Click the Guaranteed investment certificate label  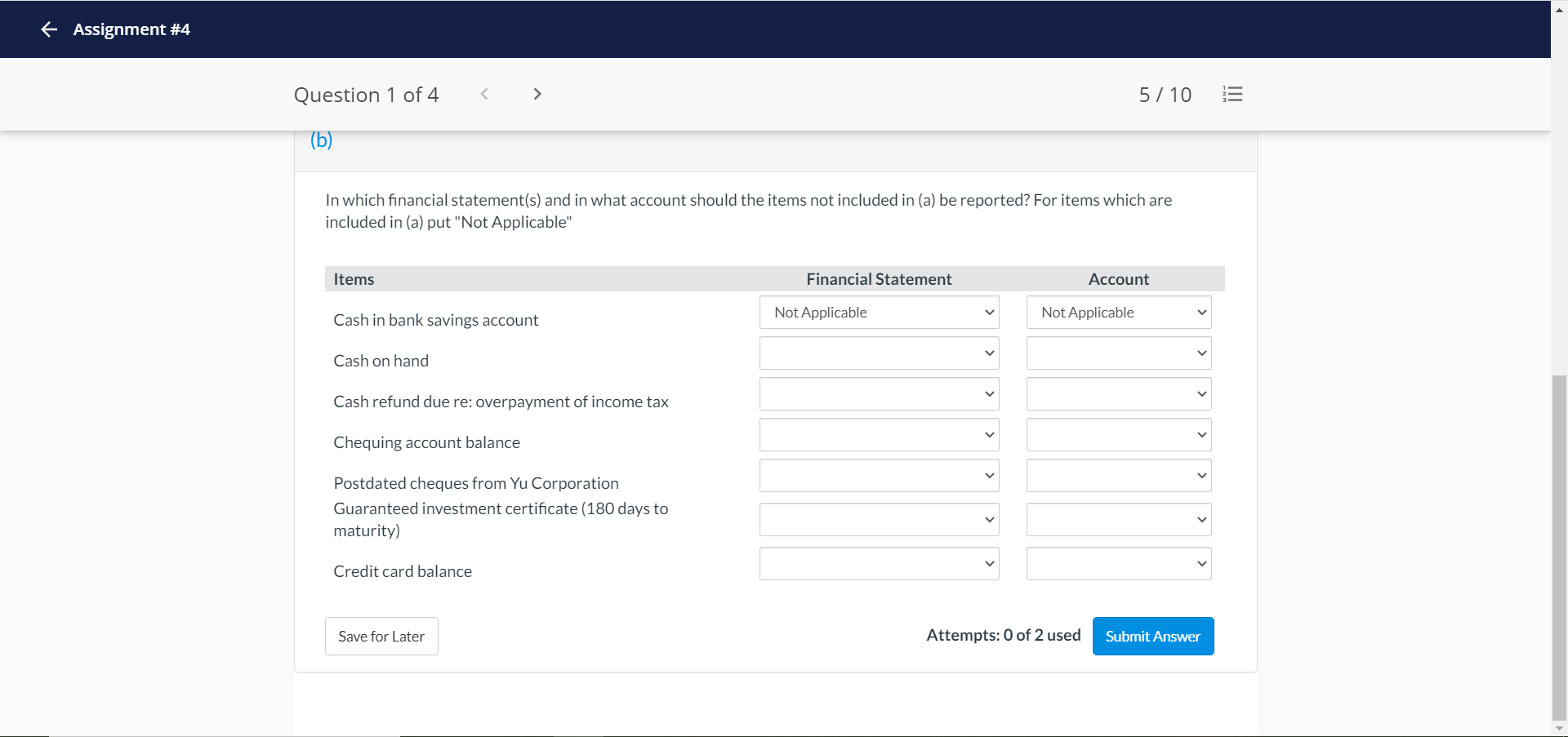tap(501, 519)
